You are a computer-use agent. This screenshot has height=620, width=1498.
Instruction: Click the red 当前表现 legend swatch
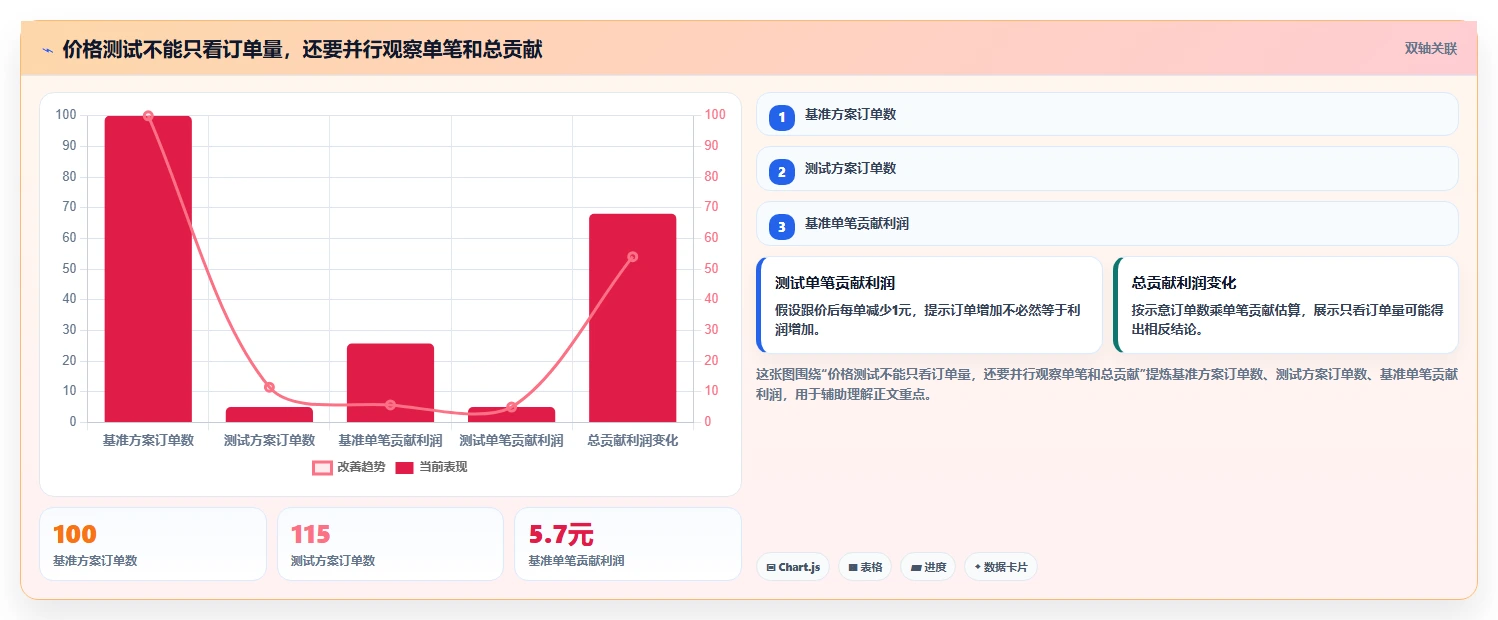pos(405,468)
